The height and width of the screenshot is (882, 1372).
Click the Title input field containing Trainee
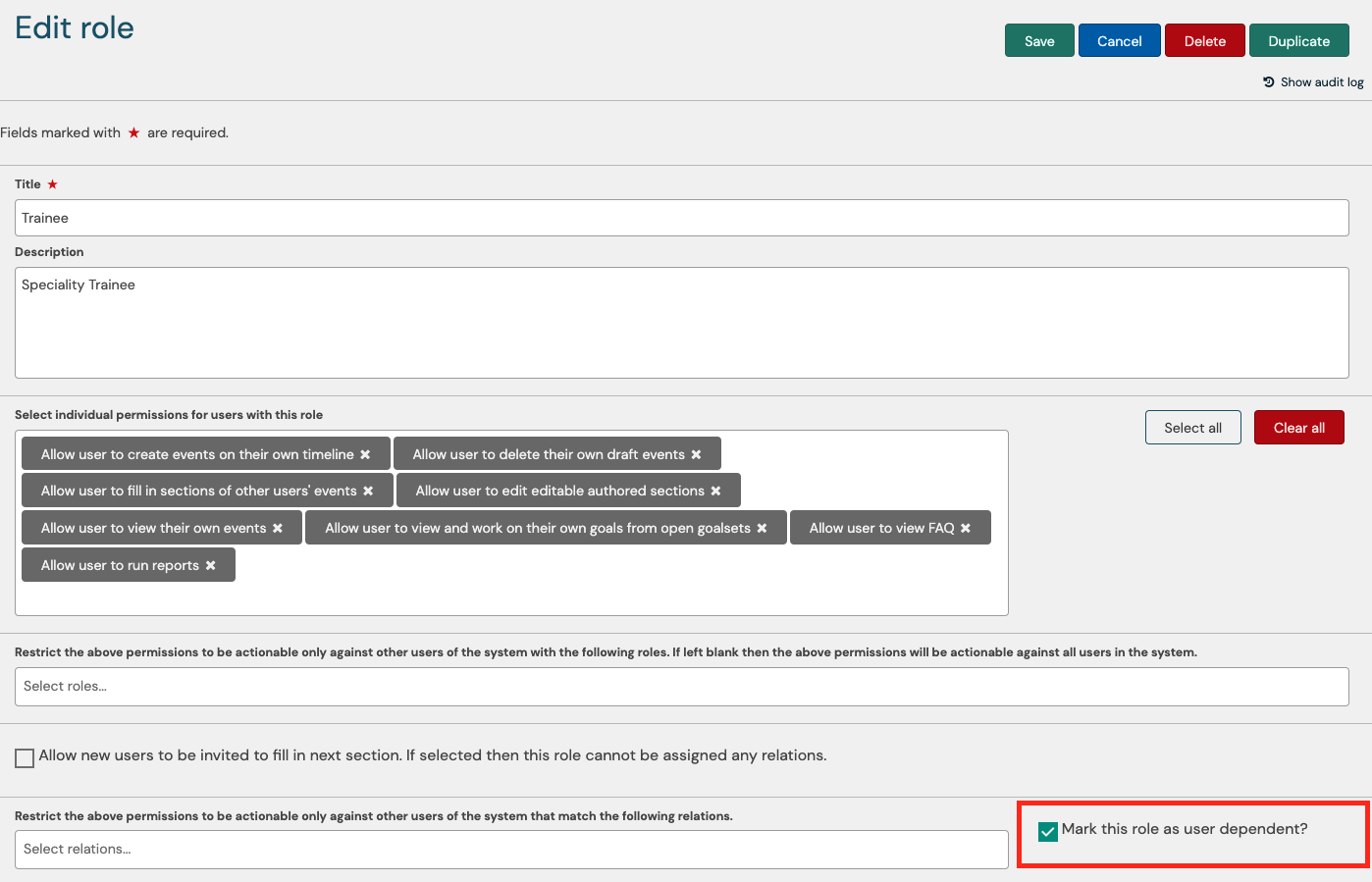pyautogui.click(x=681, y=218)
